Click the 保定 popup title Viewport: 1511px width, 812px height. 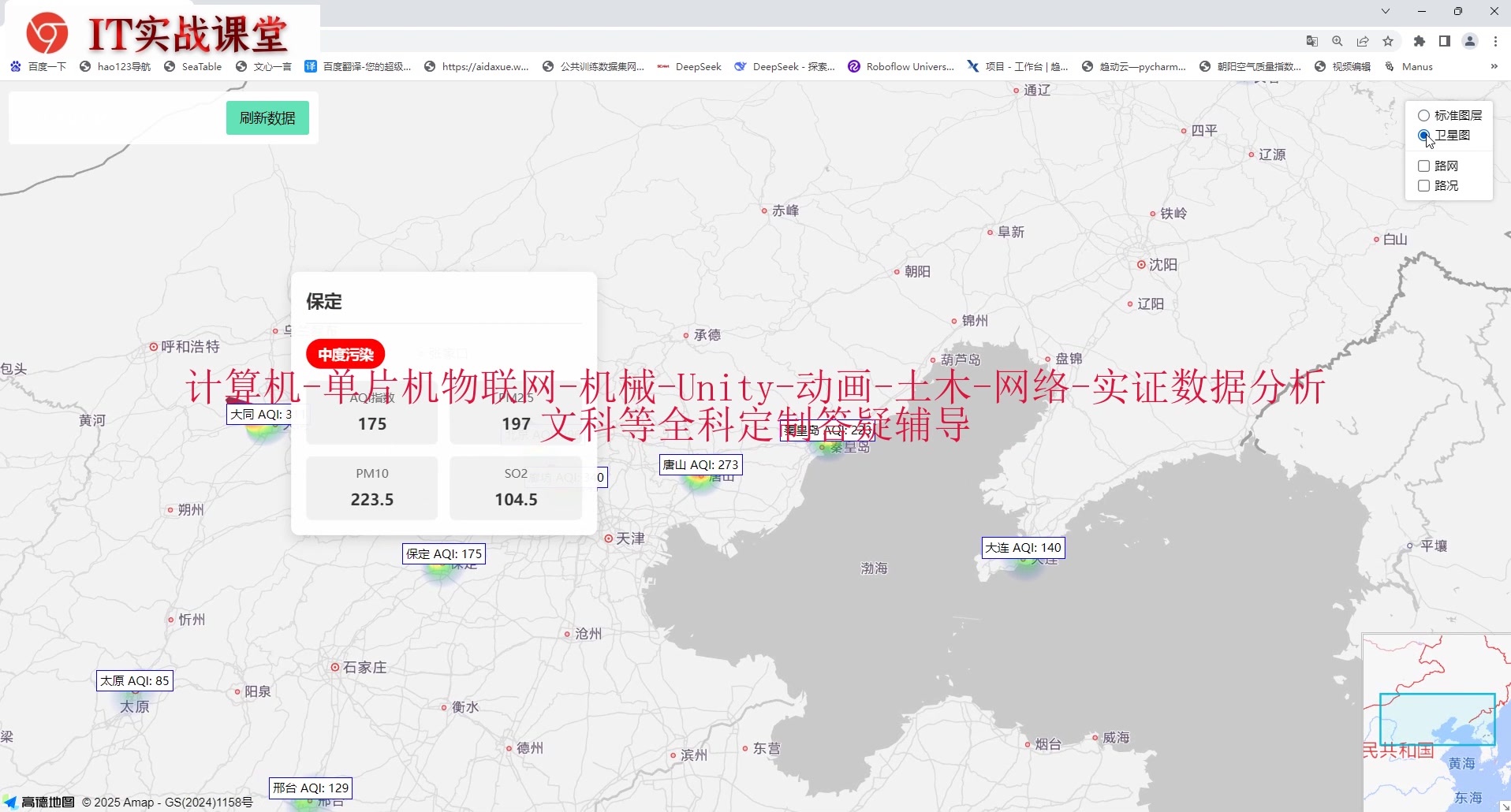pyautogui.click(x=324, y=301)
